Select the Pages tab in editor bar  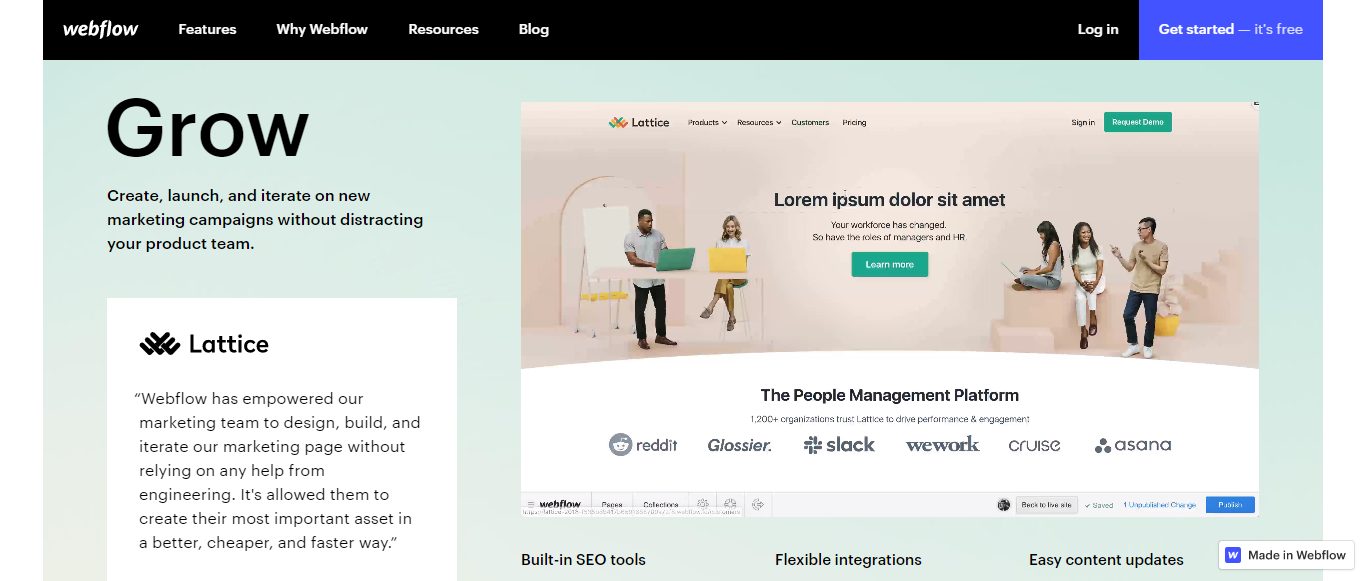coord(612,505)
